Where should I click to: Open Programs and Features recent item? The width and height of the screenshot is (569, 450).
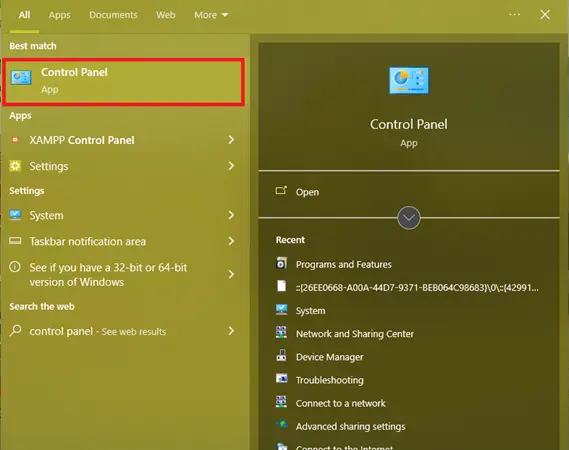click(343, 264)
